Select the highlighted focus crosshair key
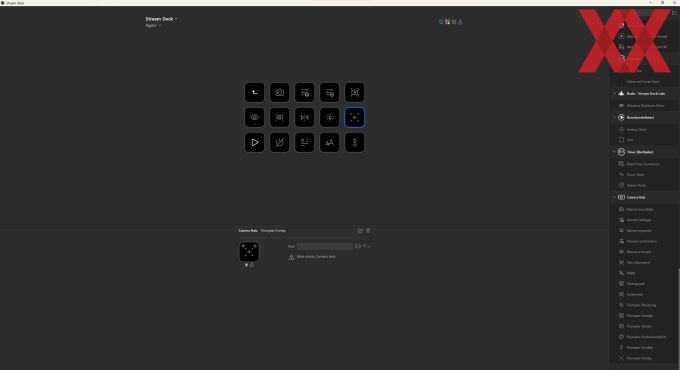 (355, 118)
